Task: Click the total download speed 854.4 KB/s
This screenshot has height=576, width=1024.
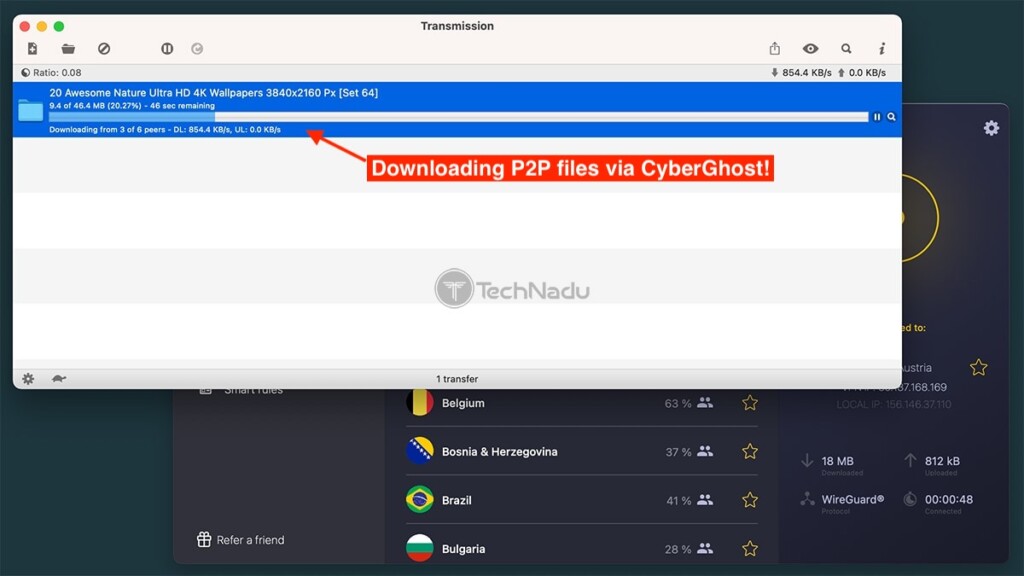Action: [x=801, y=72]
